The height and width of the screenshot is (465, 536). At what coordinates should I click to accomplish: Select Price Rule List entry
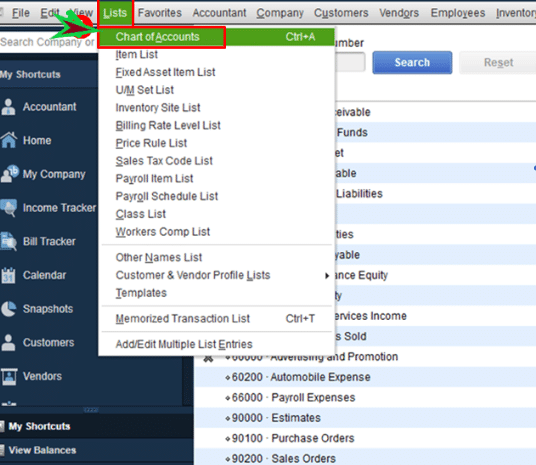pyautogui.click(x=216, y=143)
